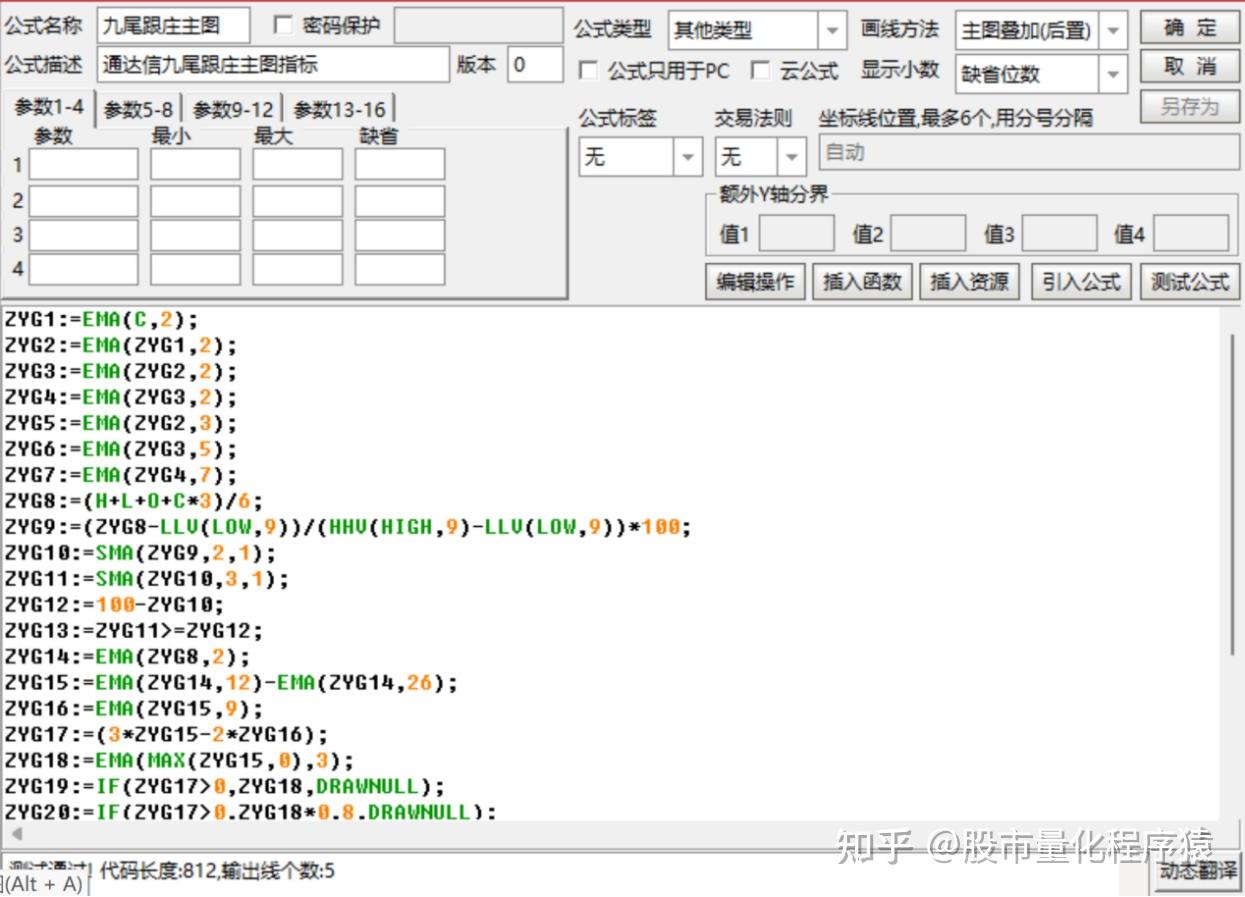Click code line ZYG1:=EMA(C,2);

(x=102, y=320)
